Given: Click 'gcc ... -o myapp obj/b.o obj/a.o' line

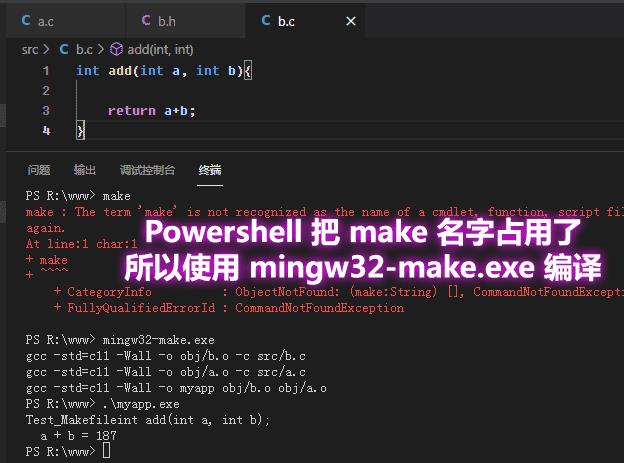Looking at the screenshot, I should pos(176,388).
